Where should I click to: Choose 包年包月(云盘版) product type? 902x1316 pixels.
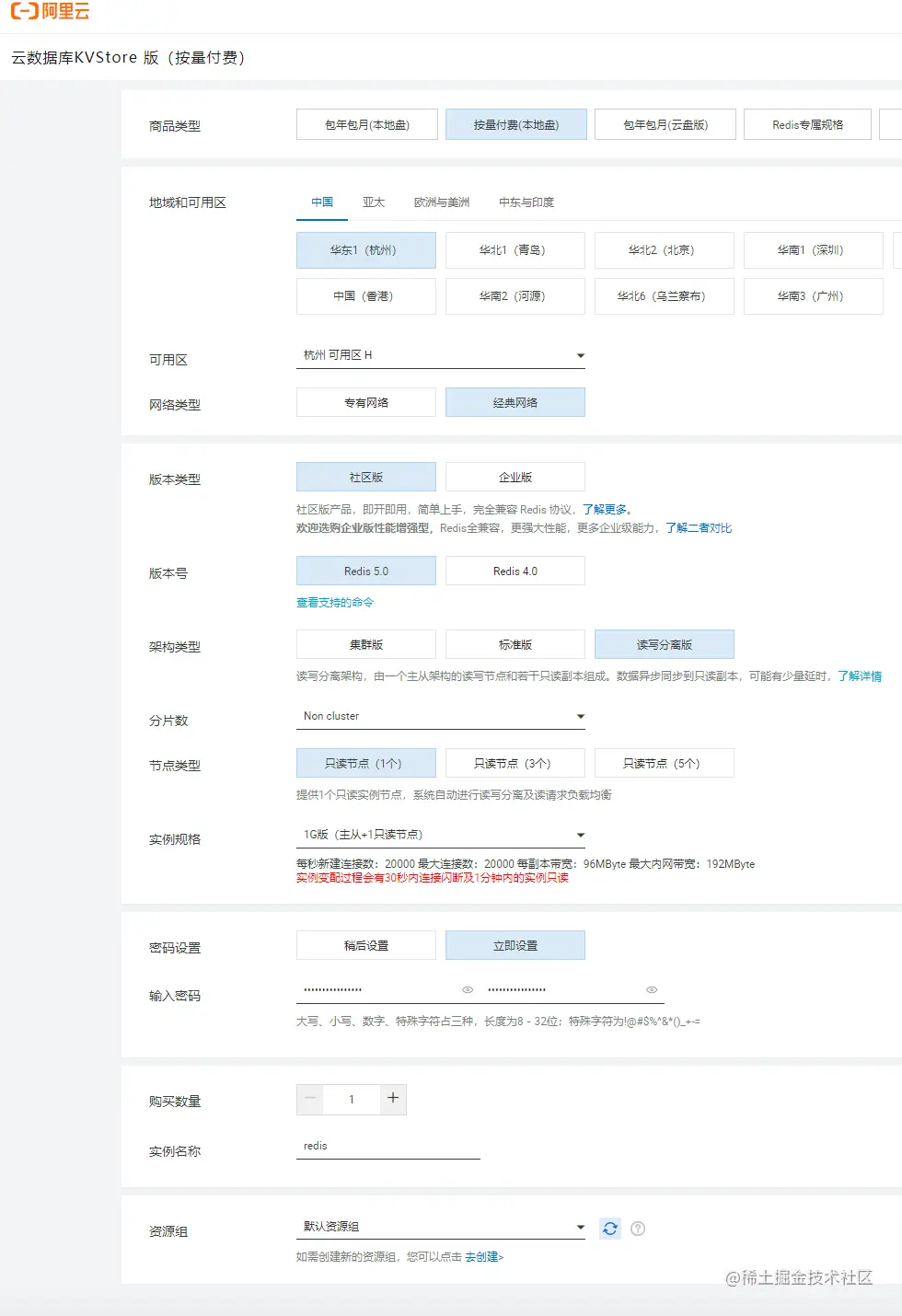(x=665, y=124)
